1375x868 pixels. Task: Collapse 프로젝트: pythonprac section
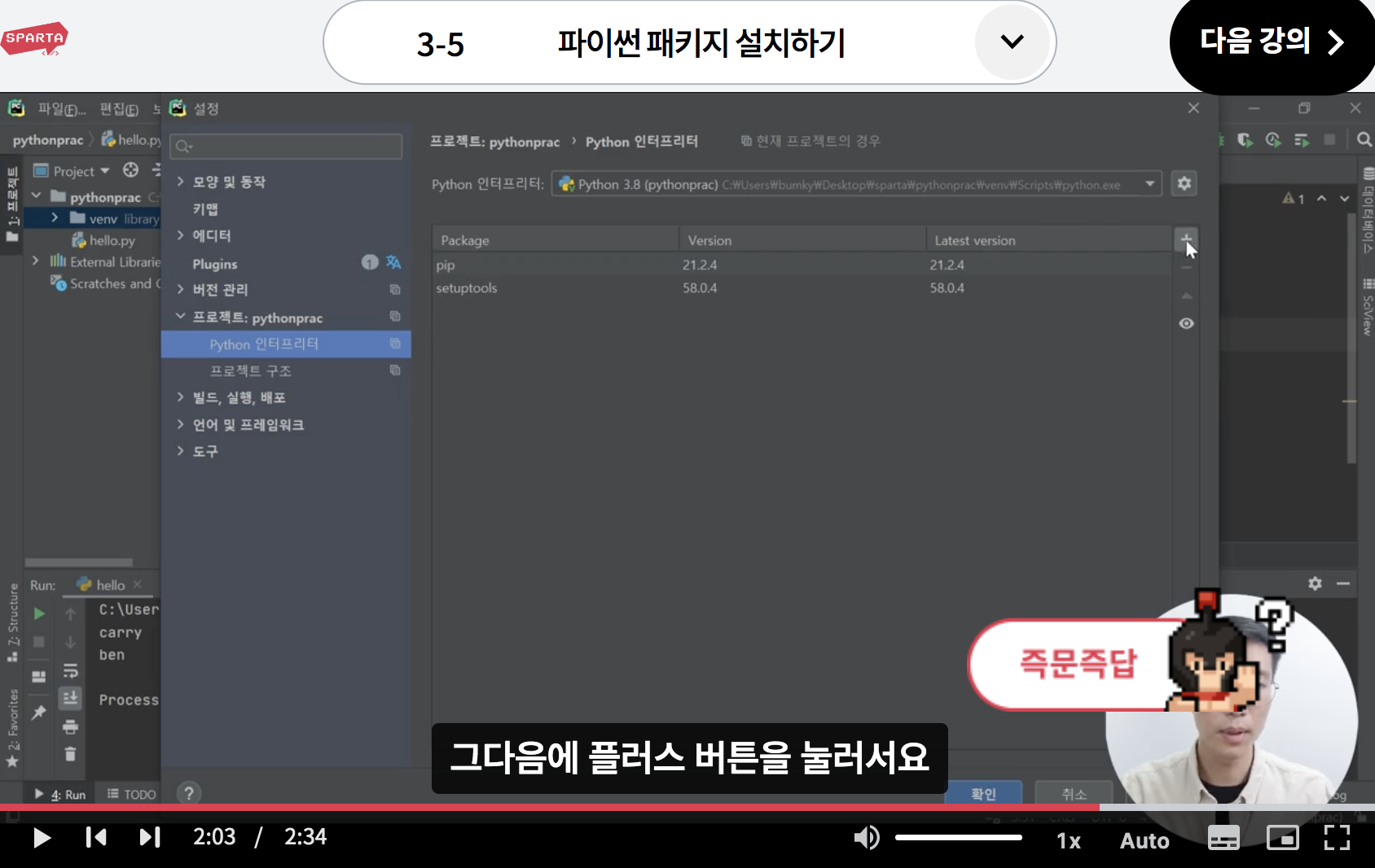click(x=180, y=317)
